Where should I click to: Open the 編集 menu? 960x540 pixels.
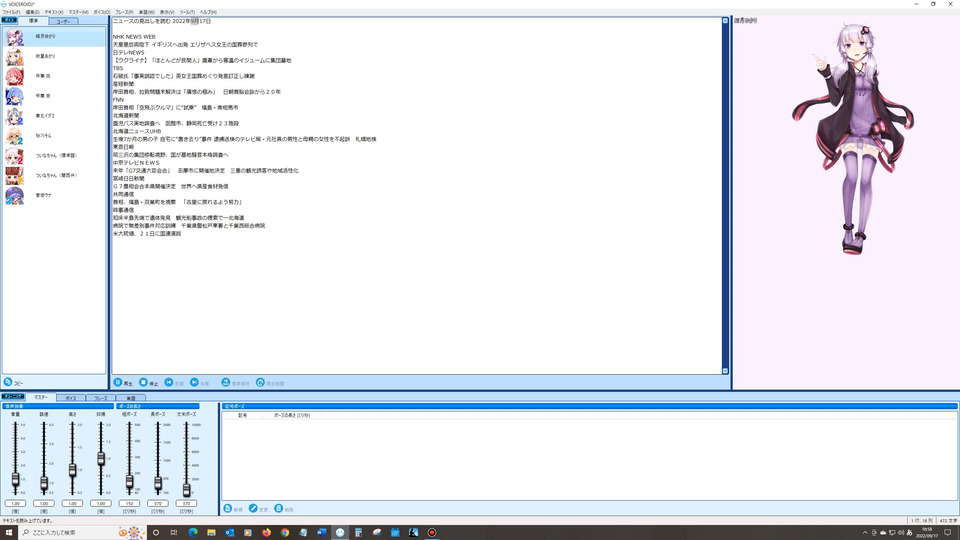pos(32,12)
